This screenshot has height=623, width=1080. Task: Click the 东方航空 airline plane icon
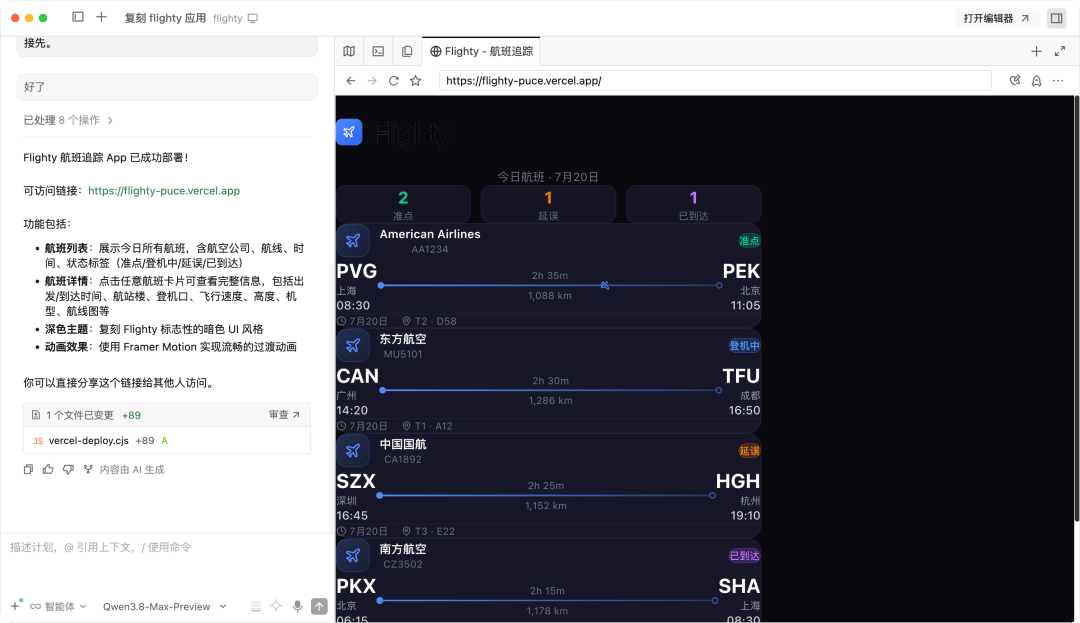coord(353,346)
